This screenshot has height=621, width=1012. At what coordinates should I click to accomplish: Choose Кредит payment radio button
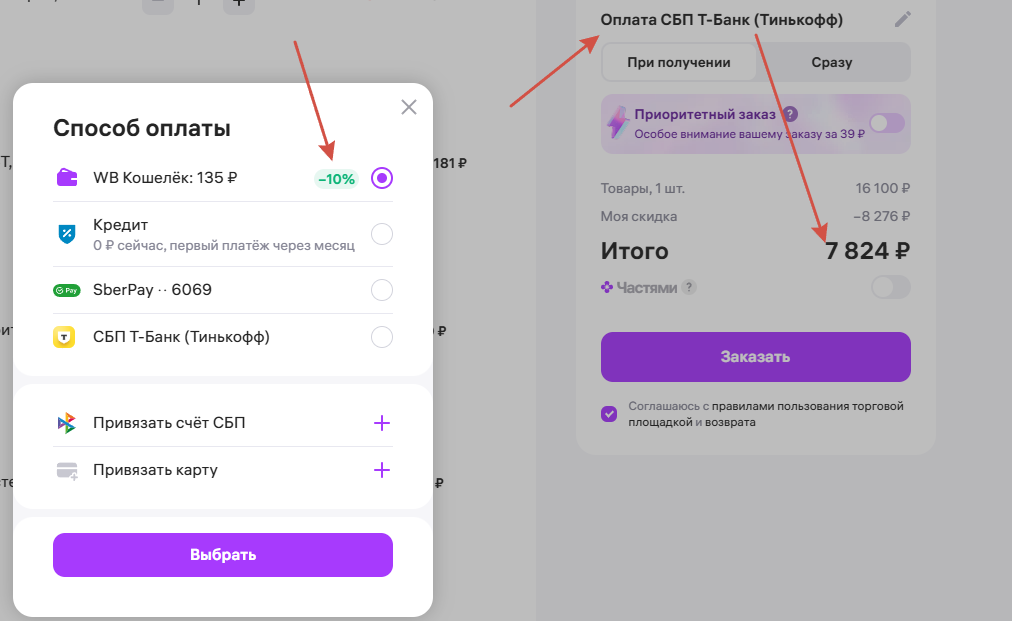tap(381, 234)
